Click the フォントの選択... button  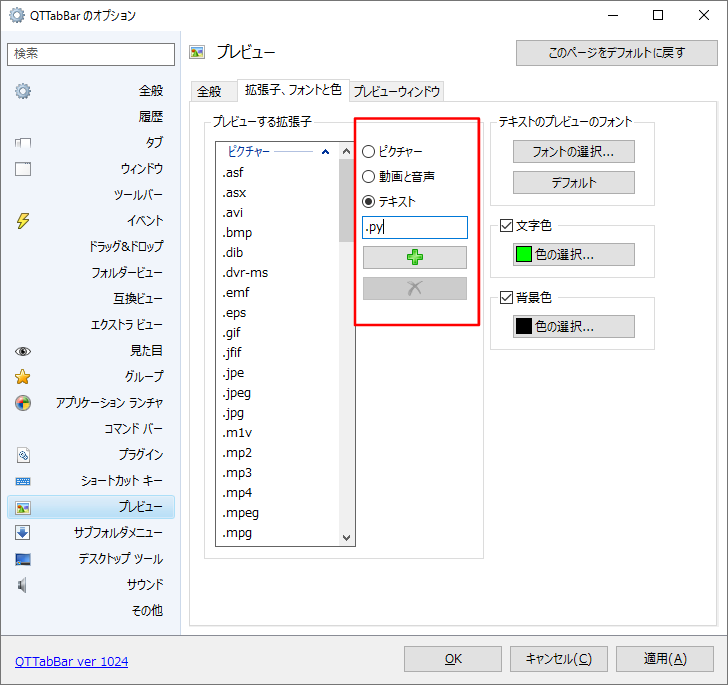573,151
